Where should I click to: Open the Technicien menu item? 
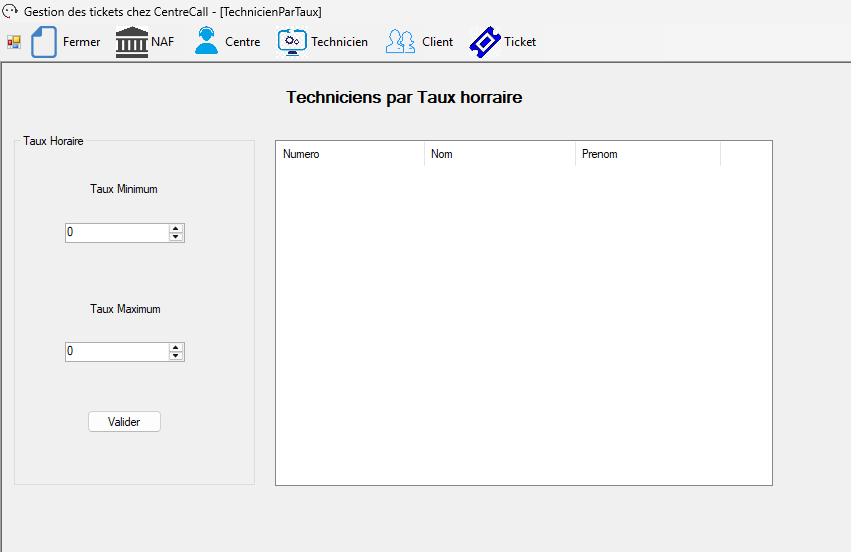tap(338, 42)
